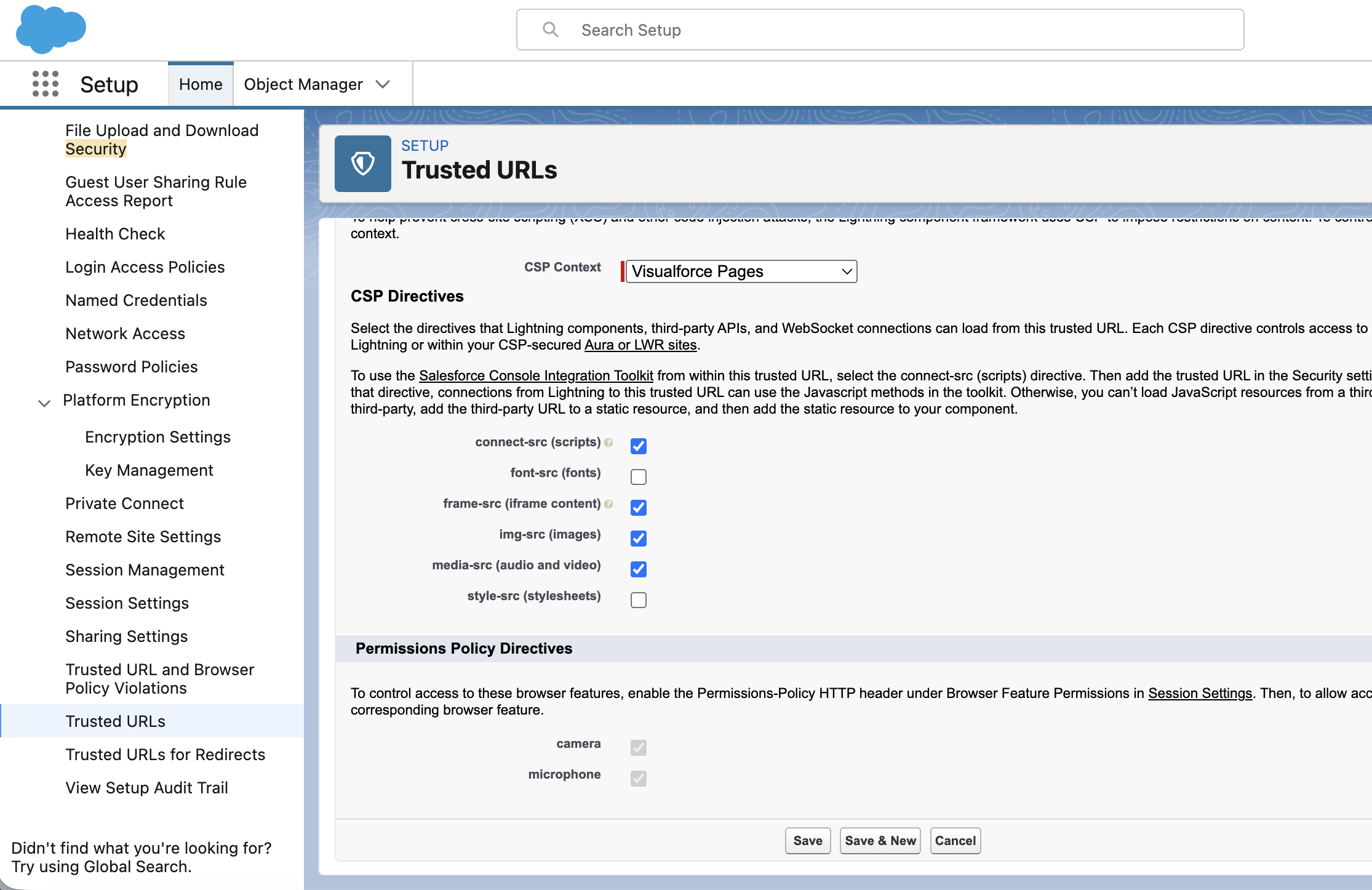The height and width of the screenshot is (890, 1372).
Task: Open View Setup Audit Trail
Action: click(147, 788)
